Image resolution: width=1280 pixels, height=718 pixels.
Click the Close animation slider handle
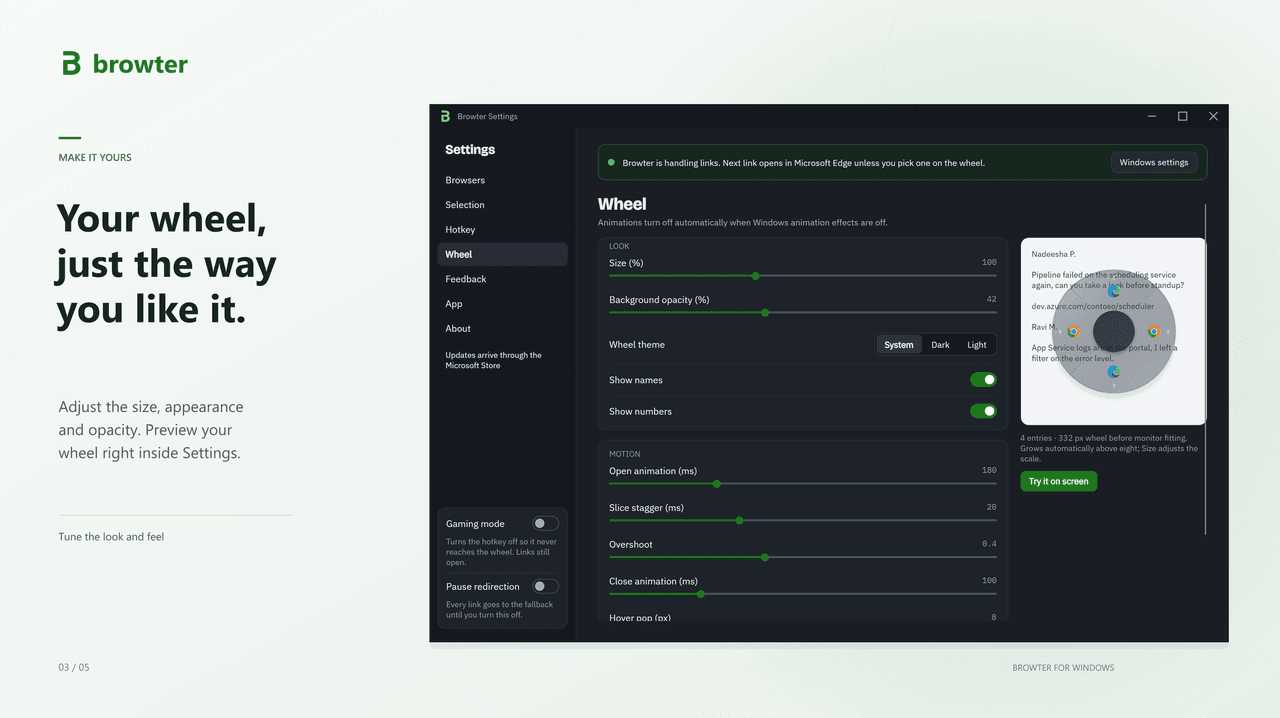(700, 594)
